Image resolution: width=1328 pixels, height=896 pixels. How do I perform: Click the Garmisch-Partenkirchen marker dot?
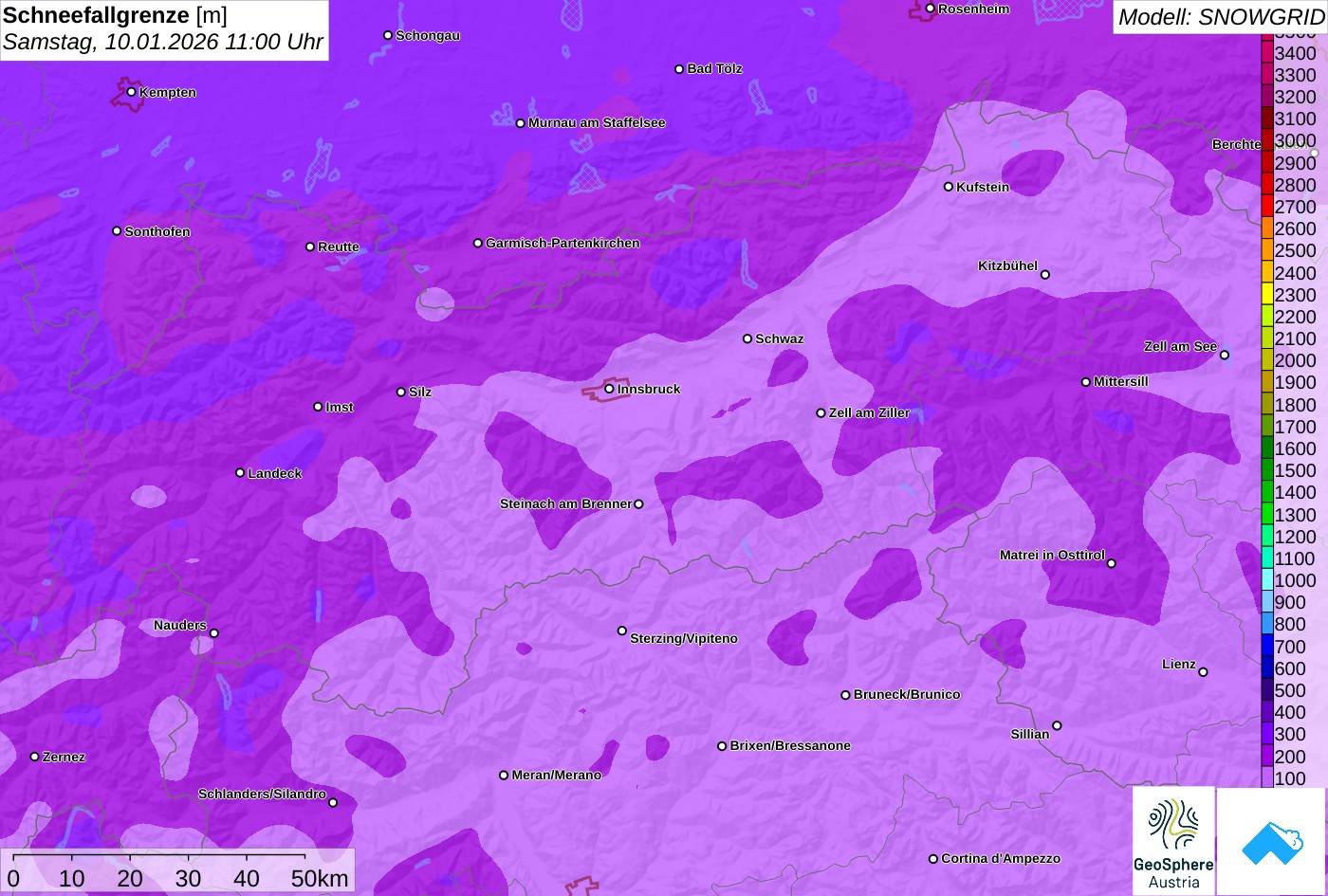[477, 243]
